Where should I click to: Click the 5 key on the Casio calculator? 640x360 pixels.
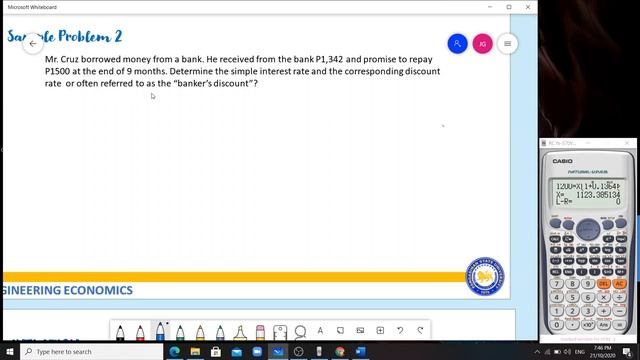tap(572, 298)
